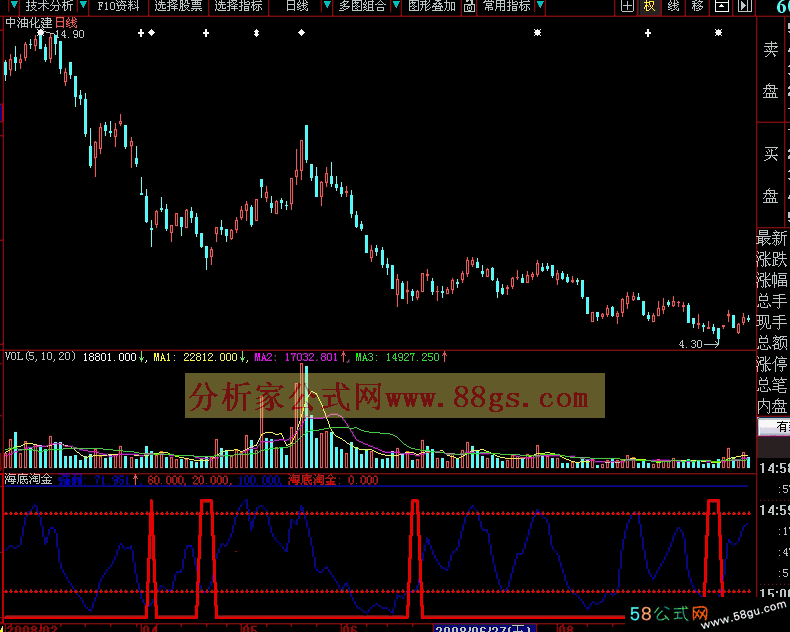Open the 技术分析 menu
790x632 pixels.
(49, 6)
